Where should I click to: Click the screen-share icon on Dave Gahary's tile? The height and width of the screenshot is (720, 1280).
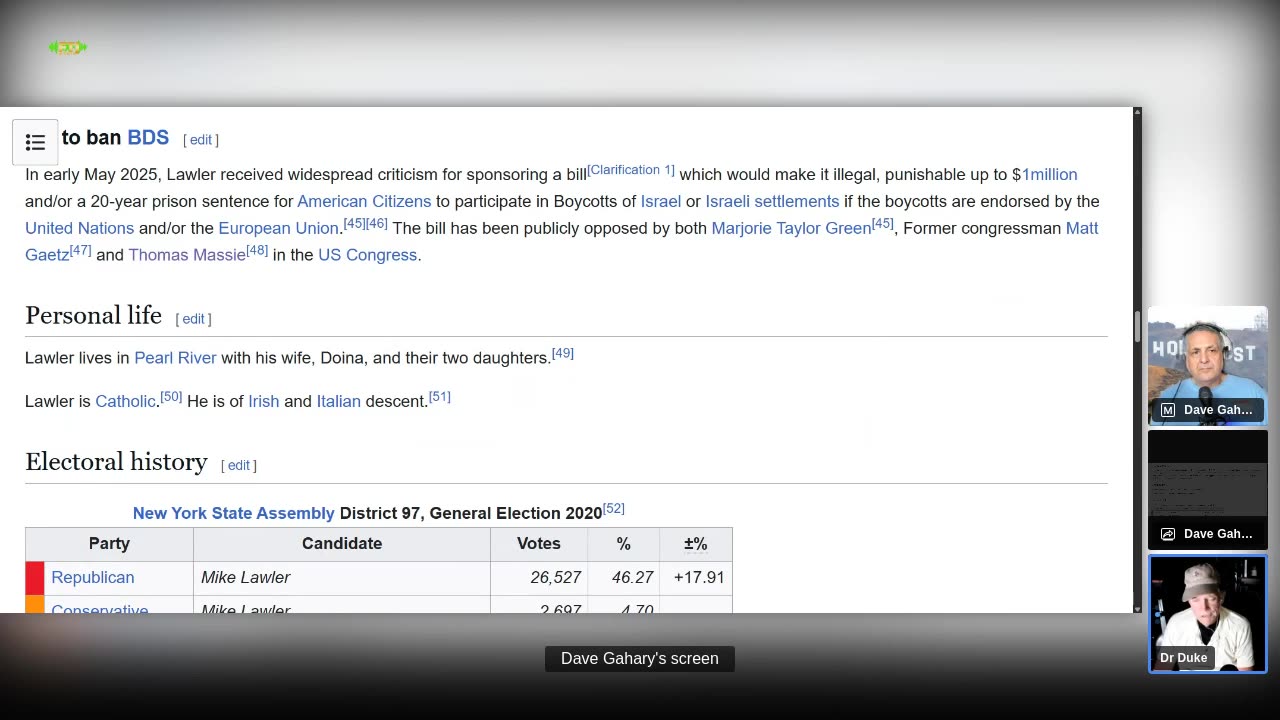[1168, 534]
